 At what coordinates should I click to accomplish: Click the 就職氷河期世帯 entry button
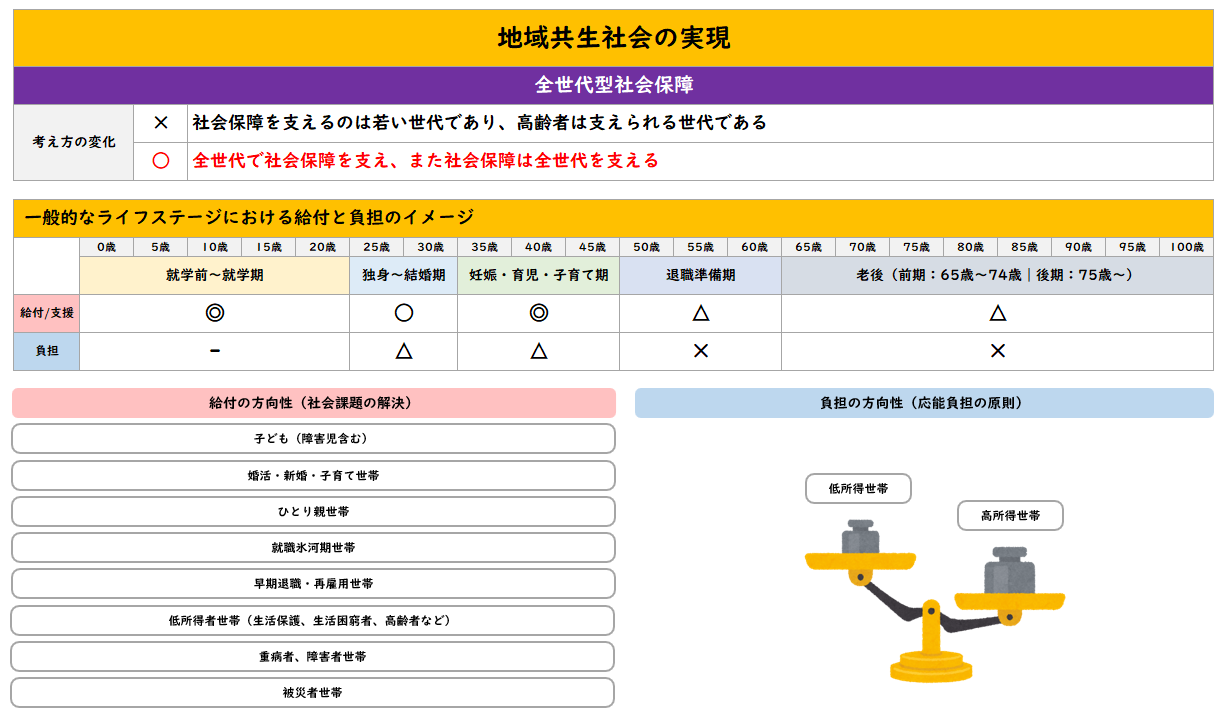pyautogui.click(x=313, y=547)
